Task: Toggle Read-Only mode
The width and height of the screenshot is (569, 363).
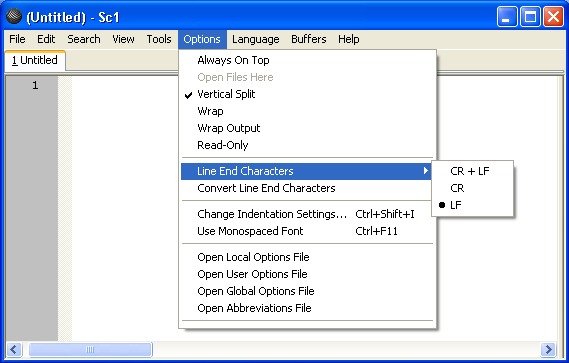Action: point(308,145)
